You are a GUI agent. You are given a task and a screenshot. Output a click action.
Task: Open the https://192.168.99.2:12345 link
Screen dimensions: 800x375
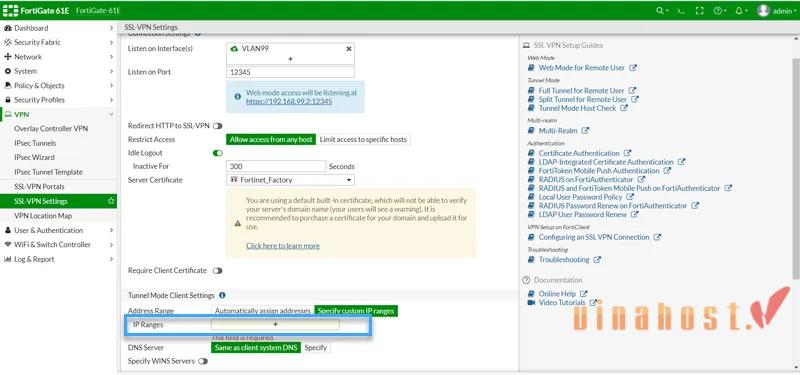click(289, 102)
